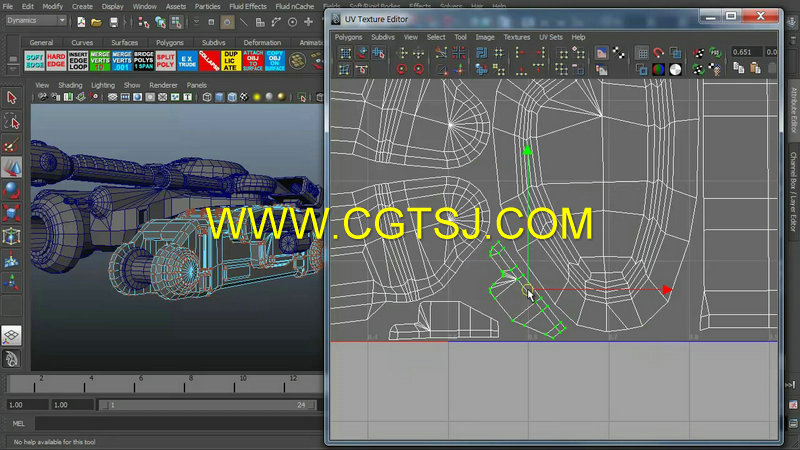Image resolution: width=800 pixels, height=450 pixels.
Task: Toggle textured display in viewport toolbar
Action: pos(244,97)
